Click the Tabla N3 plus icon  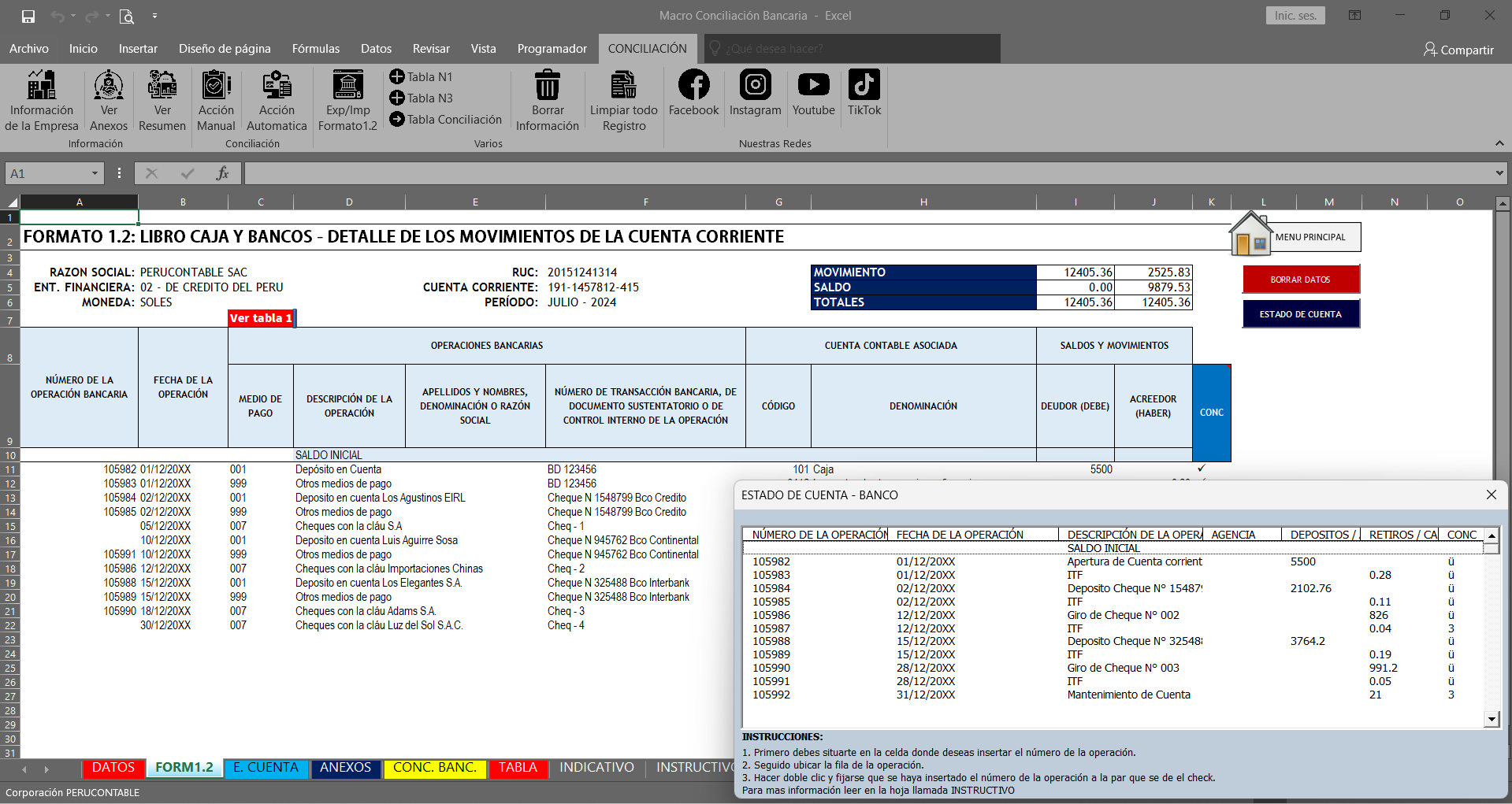click(x=397, y=98)
